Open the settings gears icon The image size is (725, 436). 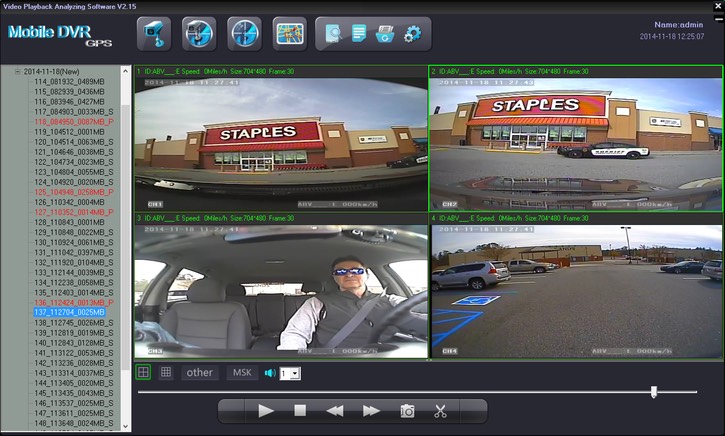tap(413, 34)
